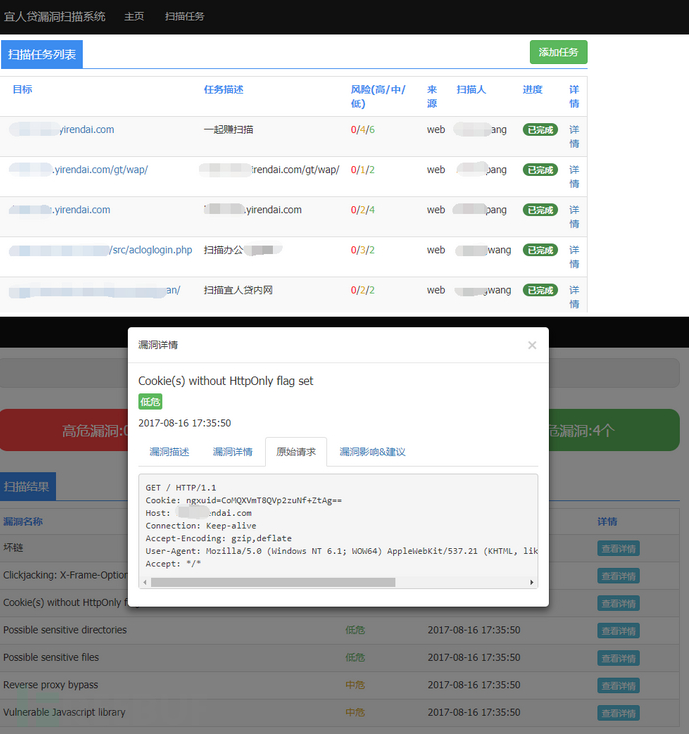Open the 主页 navigation item
689x736 pixels.
(x=134, y=17)
